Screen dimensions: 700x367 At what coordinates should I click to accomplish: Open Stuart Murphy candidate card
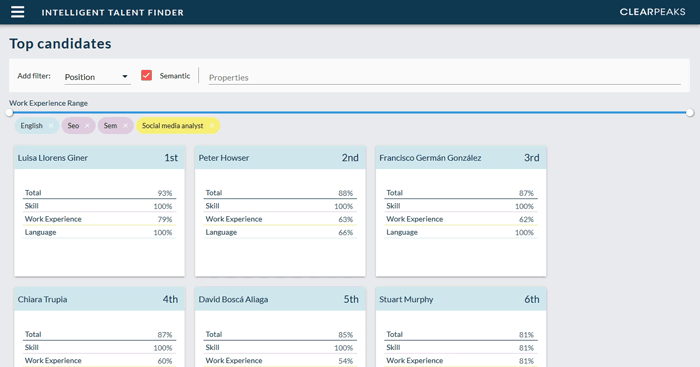coord(461,327)
